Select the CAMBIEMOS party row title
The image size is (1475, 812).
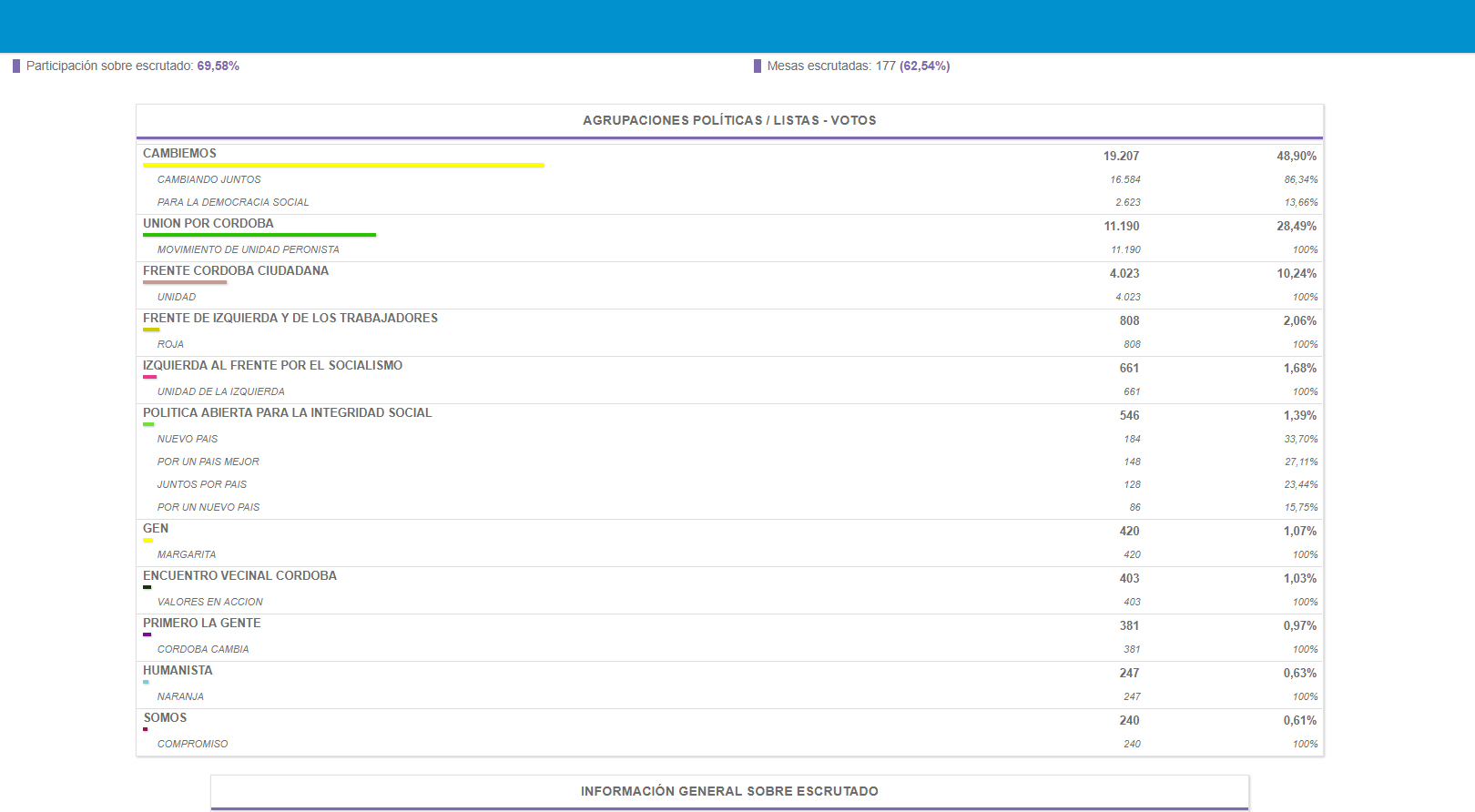179,153
